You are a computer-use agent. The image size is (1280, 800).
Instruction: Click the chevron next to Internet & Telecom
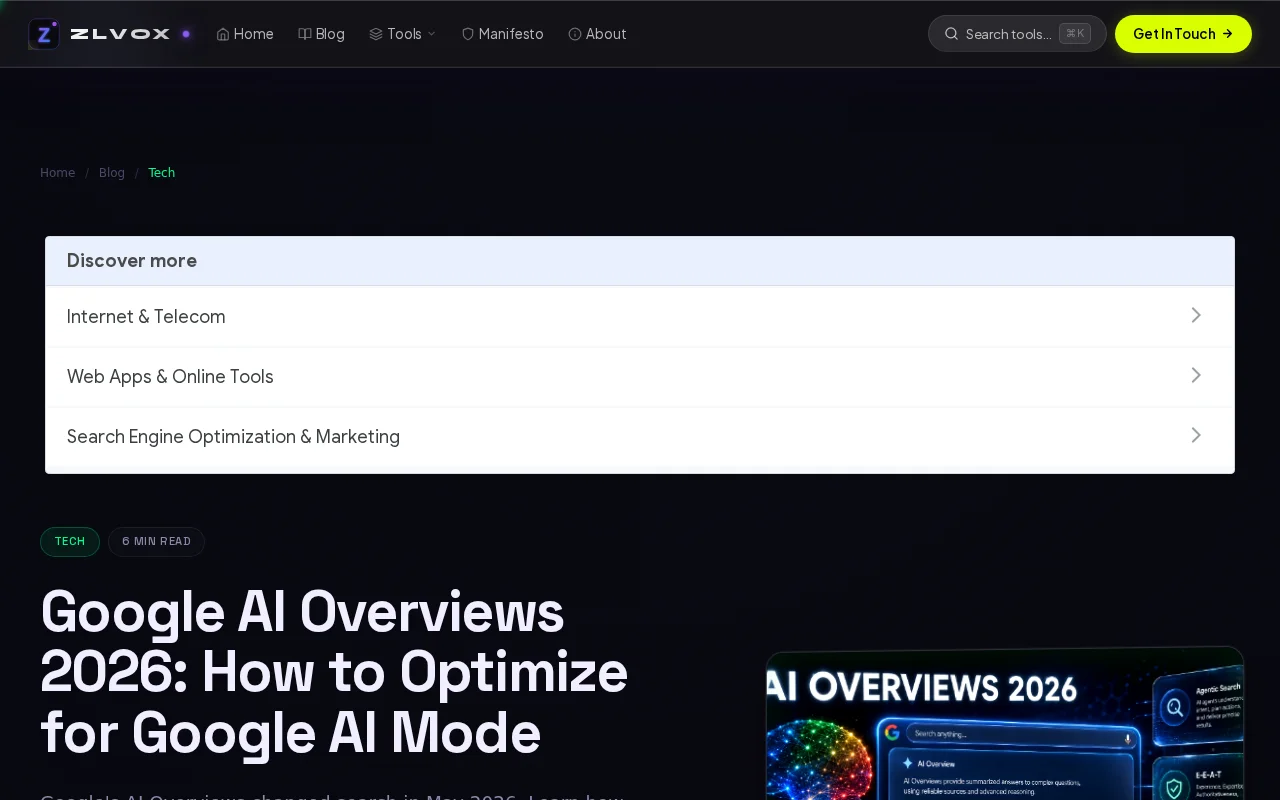pyautogui.click(x=1196, y=315)
